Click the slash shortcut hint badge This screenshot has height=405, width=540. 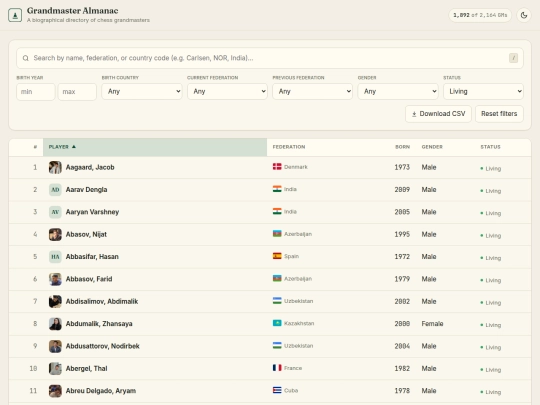pos(513,58)
